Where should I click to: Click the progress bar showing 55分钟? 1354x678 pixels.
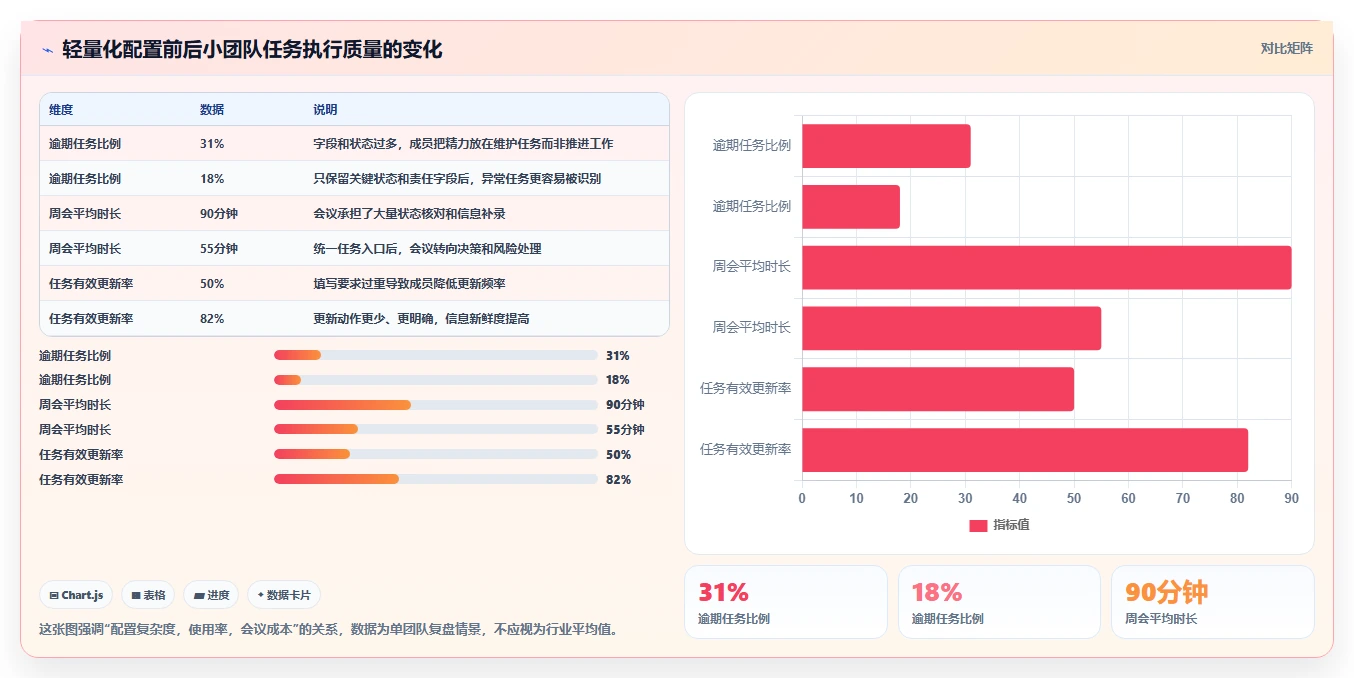click(x=436, y=430)
